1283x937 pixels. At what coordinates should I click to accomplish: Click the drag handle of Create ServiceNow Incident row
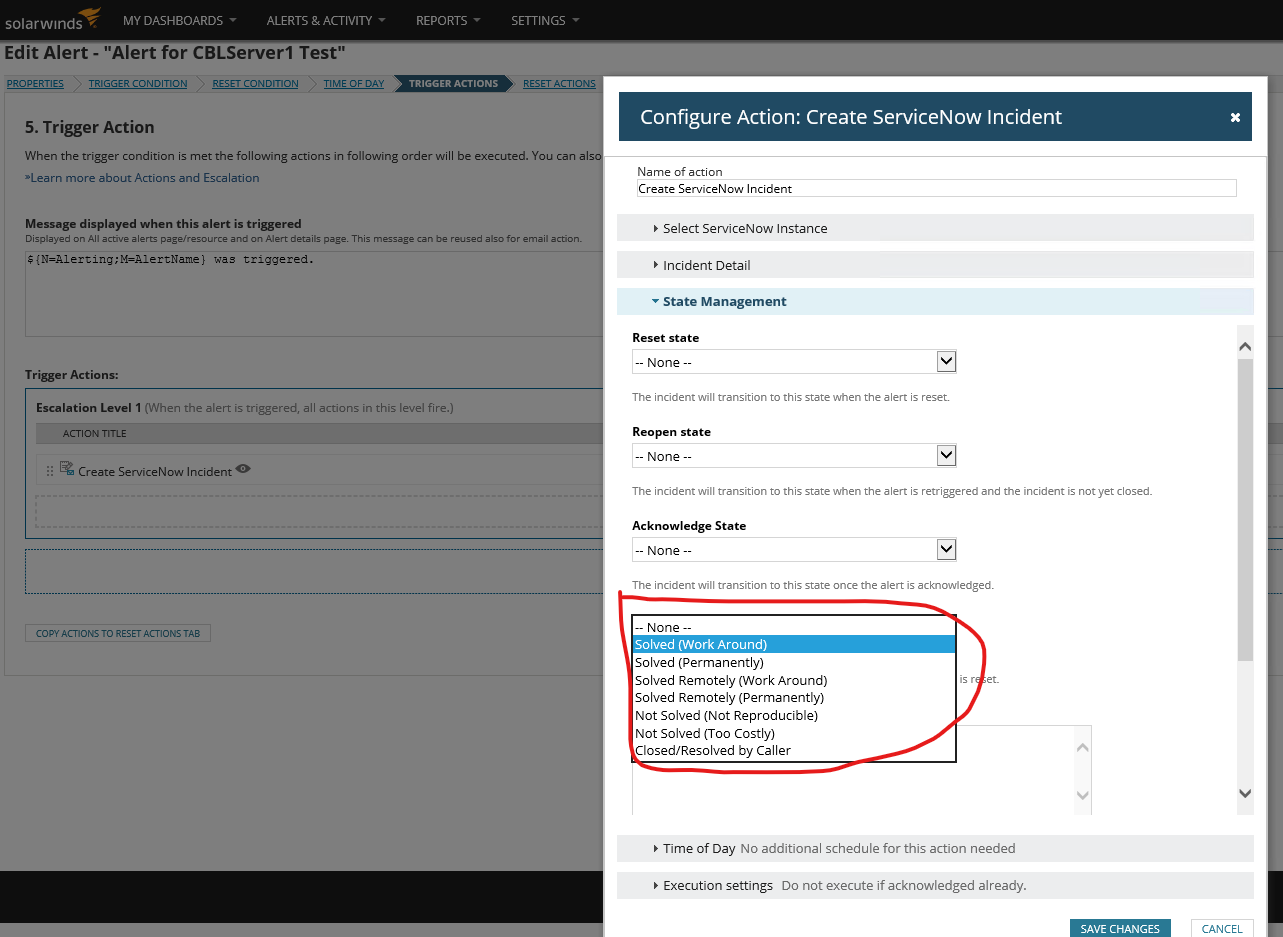point(50,471)
